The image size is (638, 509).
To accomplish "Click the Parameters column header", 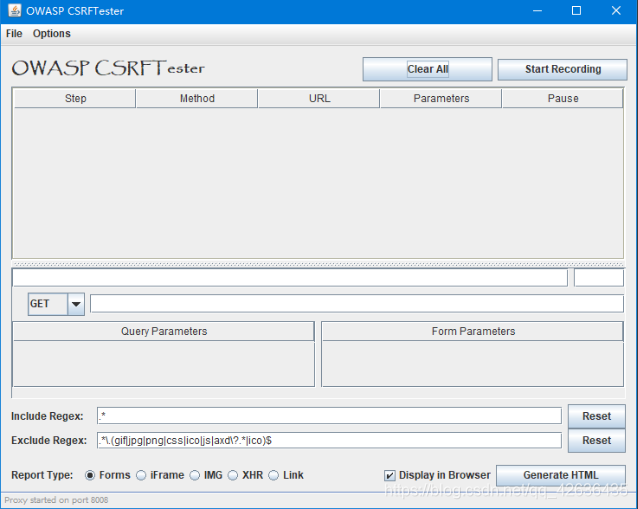I will click(441, 98).
